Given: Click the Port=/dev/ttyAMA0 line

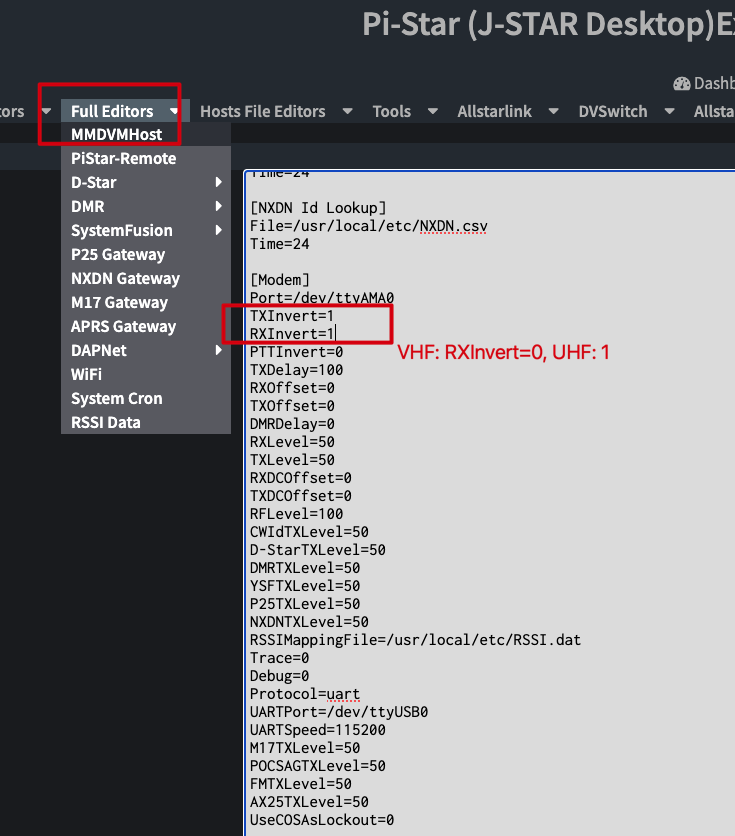Looking at the screenshot, I should pos(322,298).
